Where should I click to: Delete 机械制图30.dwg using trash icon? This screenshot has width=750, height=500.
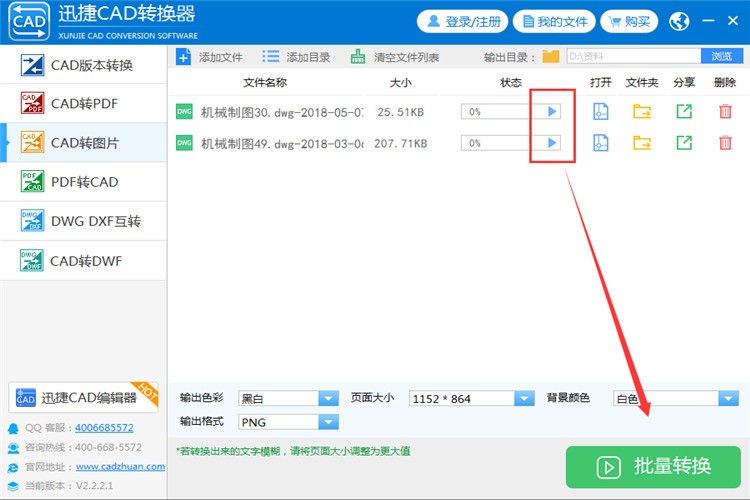[725, 111]
